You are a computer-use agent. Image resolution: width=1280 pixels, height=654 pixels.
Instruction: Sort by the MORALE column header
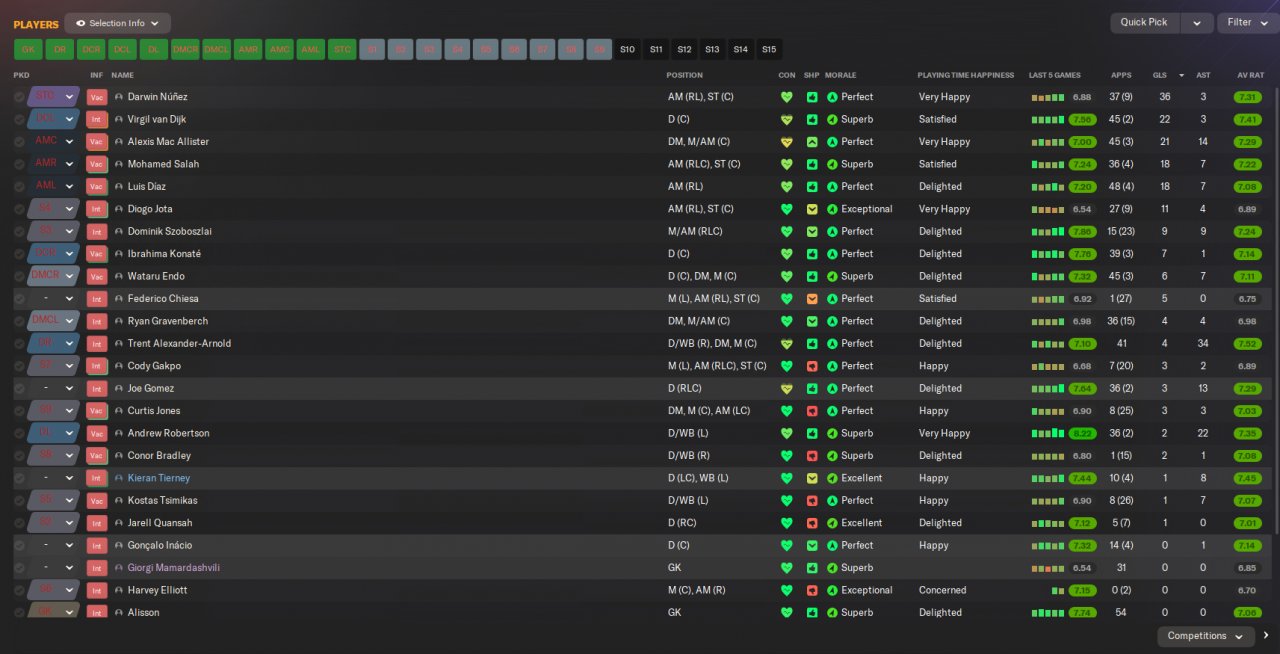[x=841, y=75]
